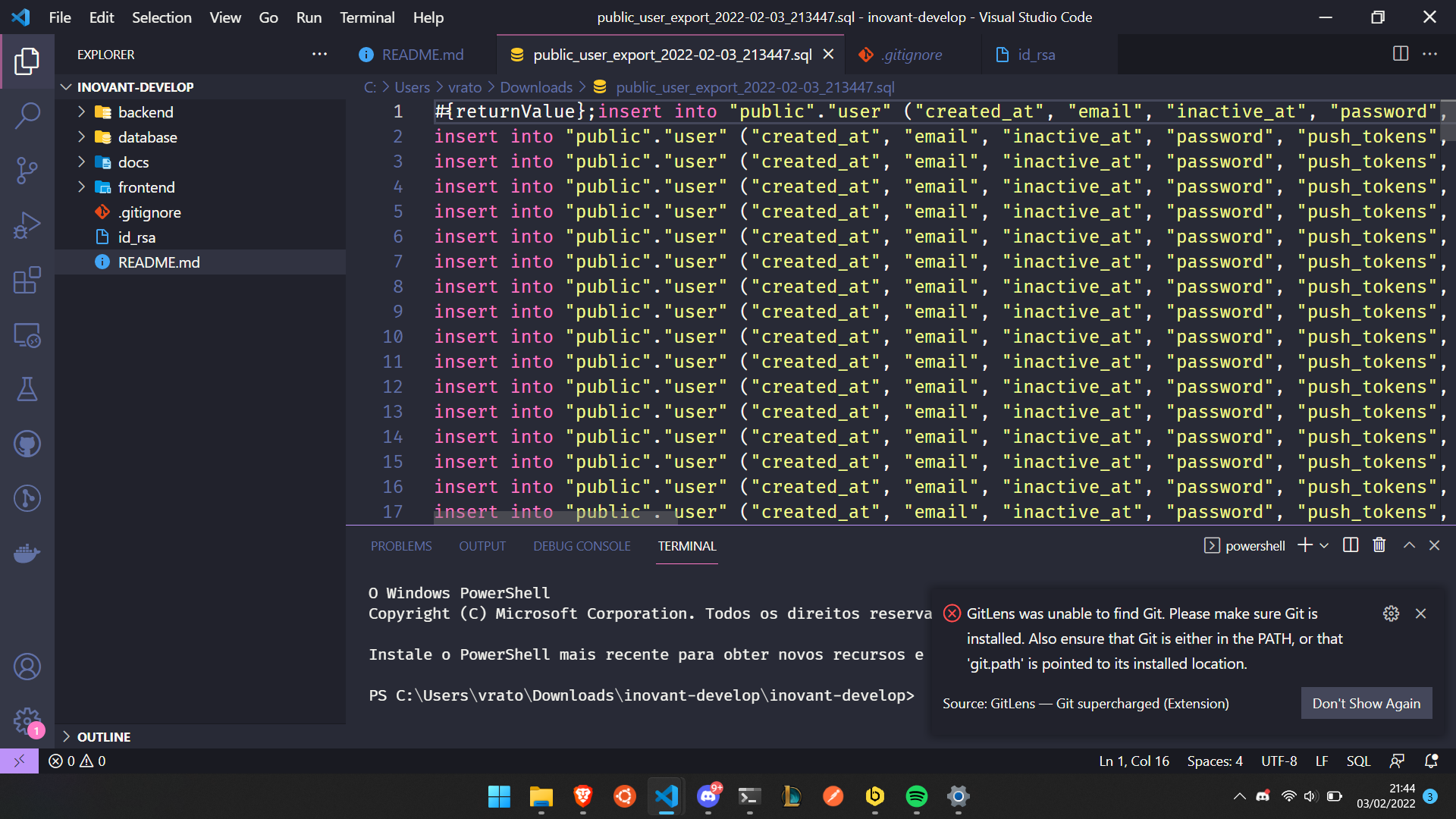Screen dimensions: 1456x819
Task: Split the editor to the right
Action: 1401,54
